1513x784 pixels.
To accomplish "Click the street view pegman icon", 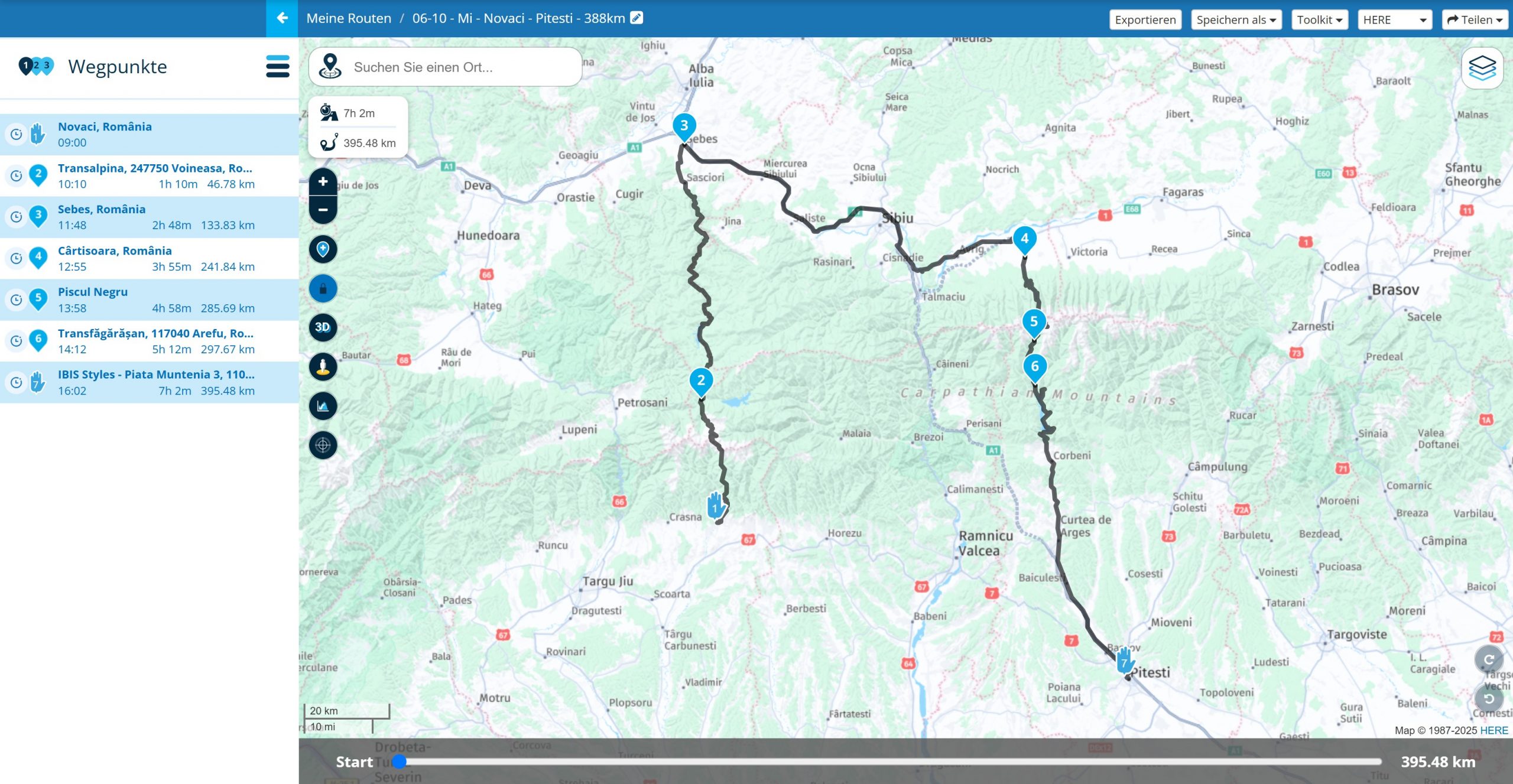I will click(323, 366).
